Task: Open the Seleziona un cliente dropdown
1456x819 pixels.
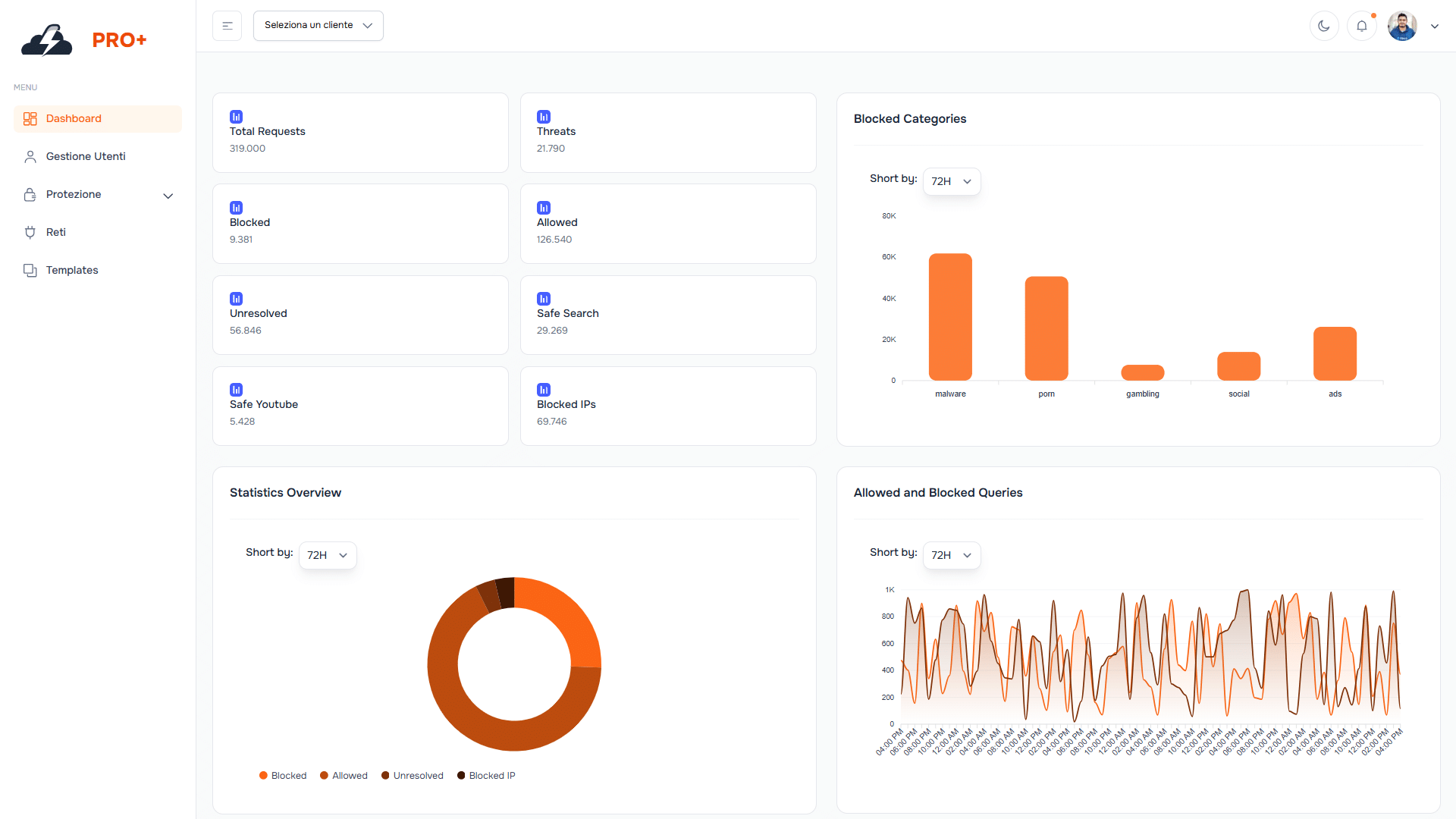Action: [x=318, y=25]
